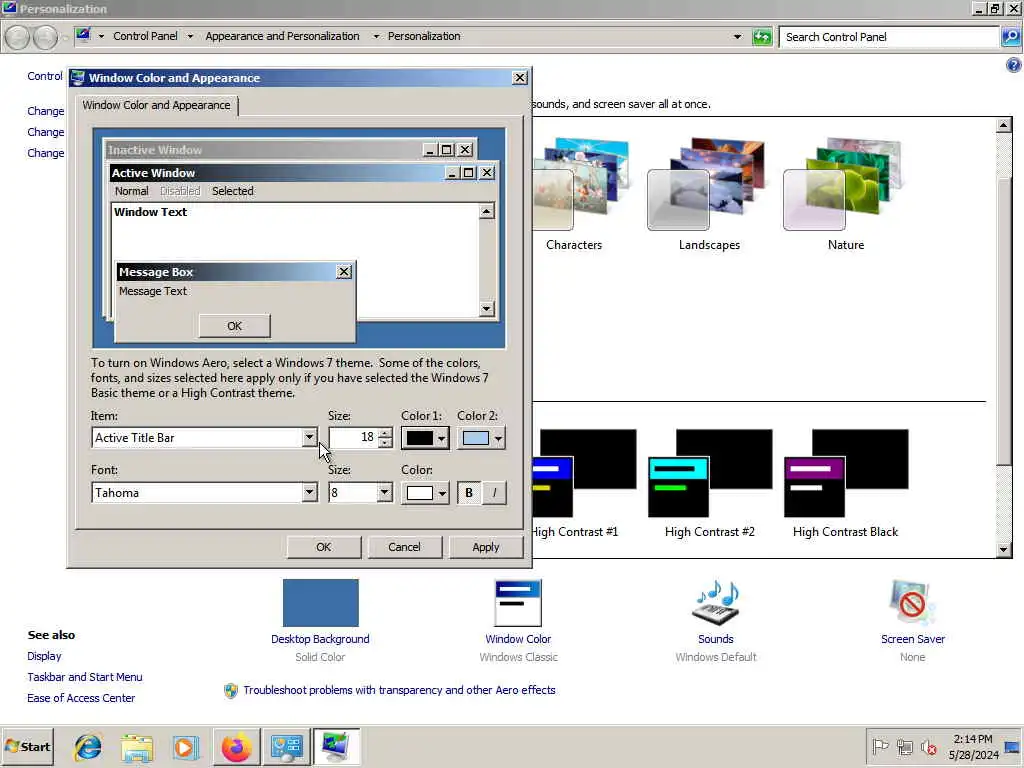Click the item Size value field showing 18
The width and height of the screenshot is (1024, 768).
353,438
